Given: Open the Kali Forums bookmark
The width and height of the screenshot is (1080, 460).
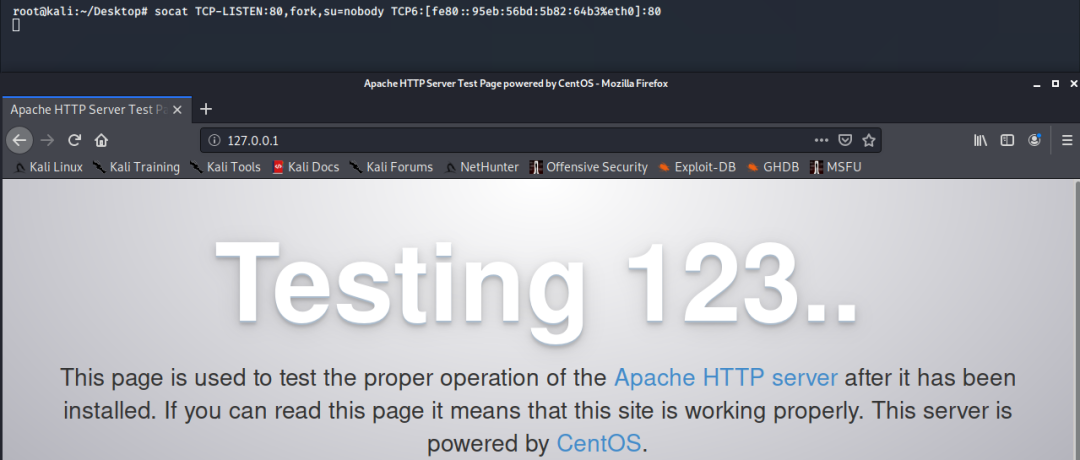Looking at the screenshot, I should pyautogui.click(x=391, y=167).
